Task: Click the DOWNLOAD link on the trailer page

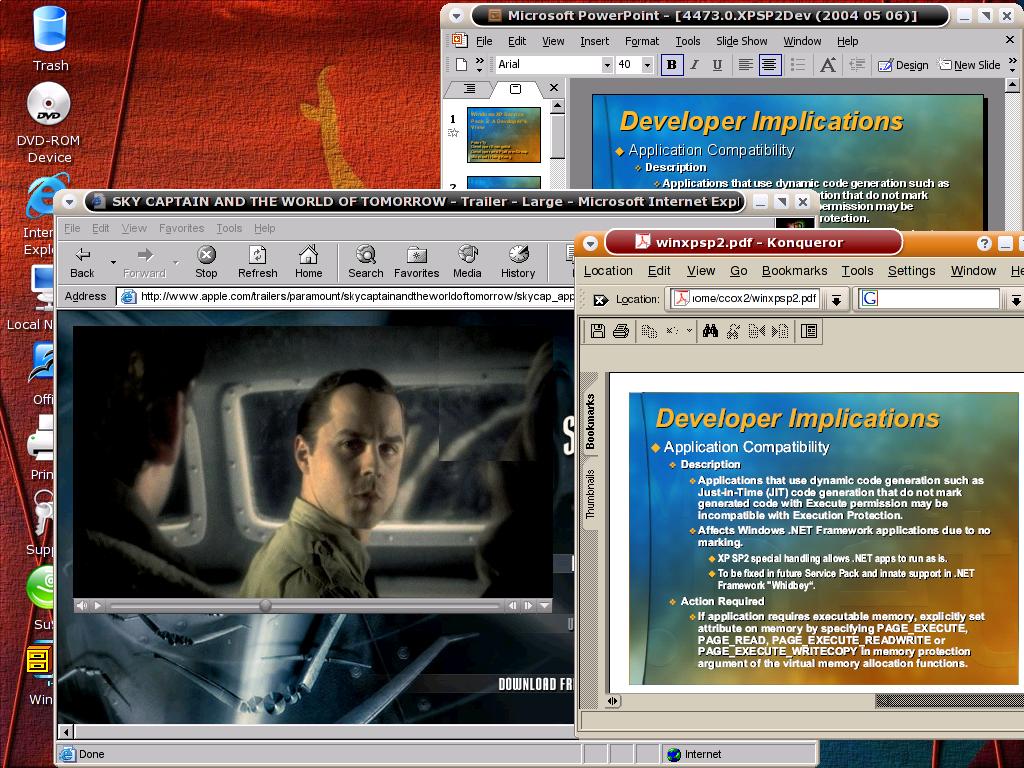Action: click(x=536, y=684)
